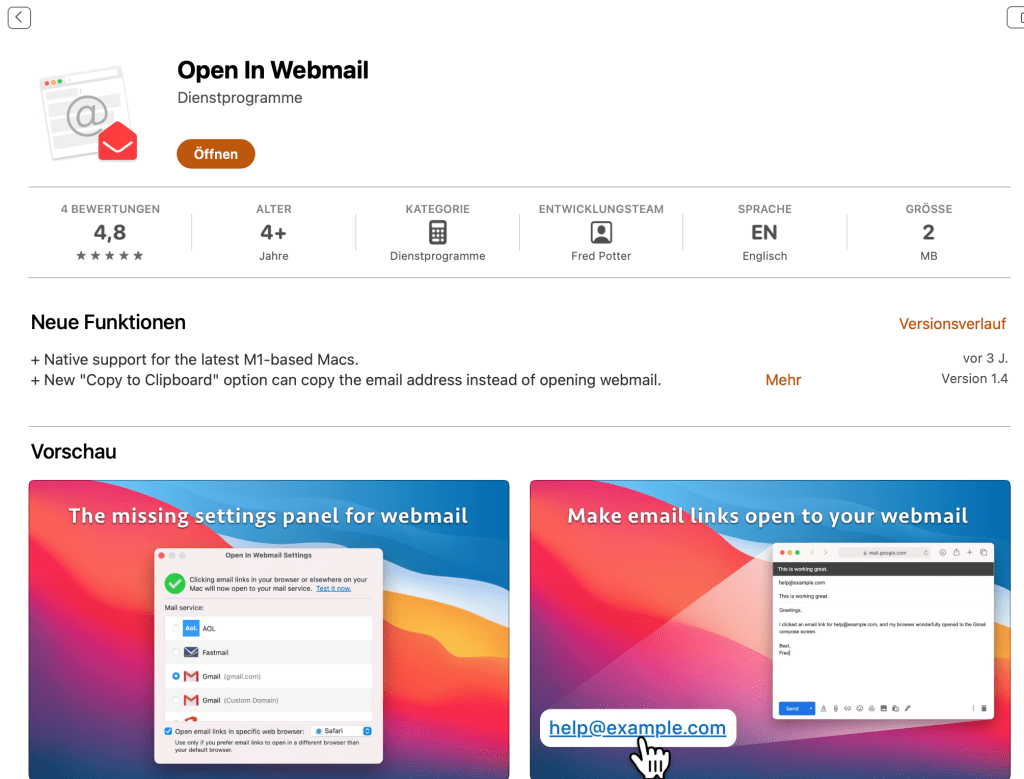Open the Versionsverlauf link
1024x779 pixels.
[x=952, y=324]
